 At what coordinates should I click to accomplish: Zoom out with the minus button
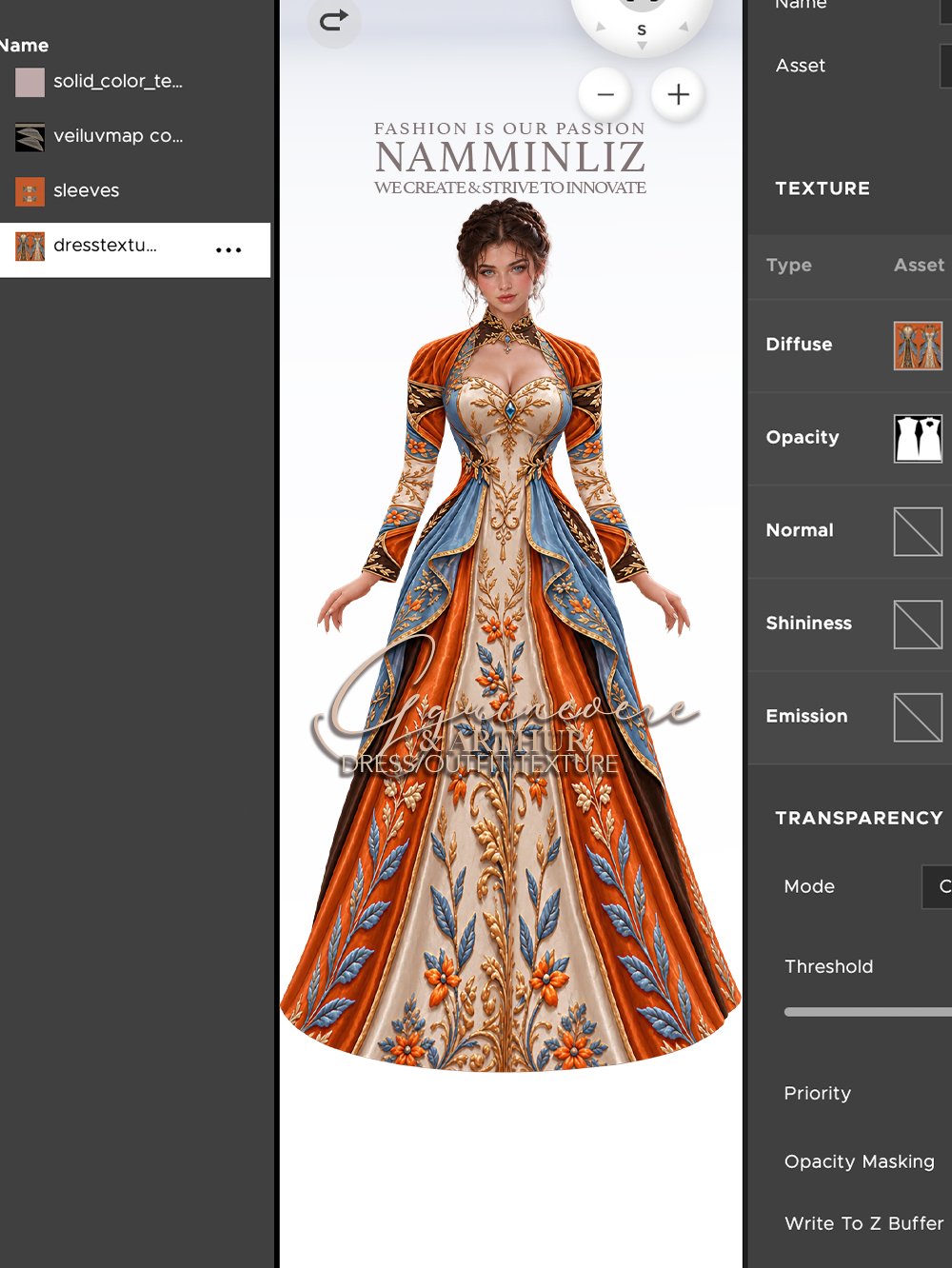tap(605, 94)
